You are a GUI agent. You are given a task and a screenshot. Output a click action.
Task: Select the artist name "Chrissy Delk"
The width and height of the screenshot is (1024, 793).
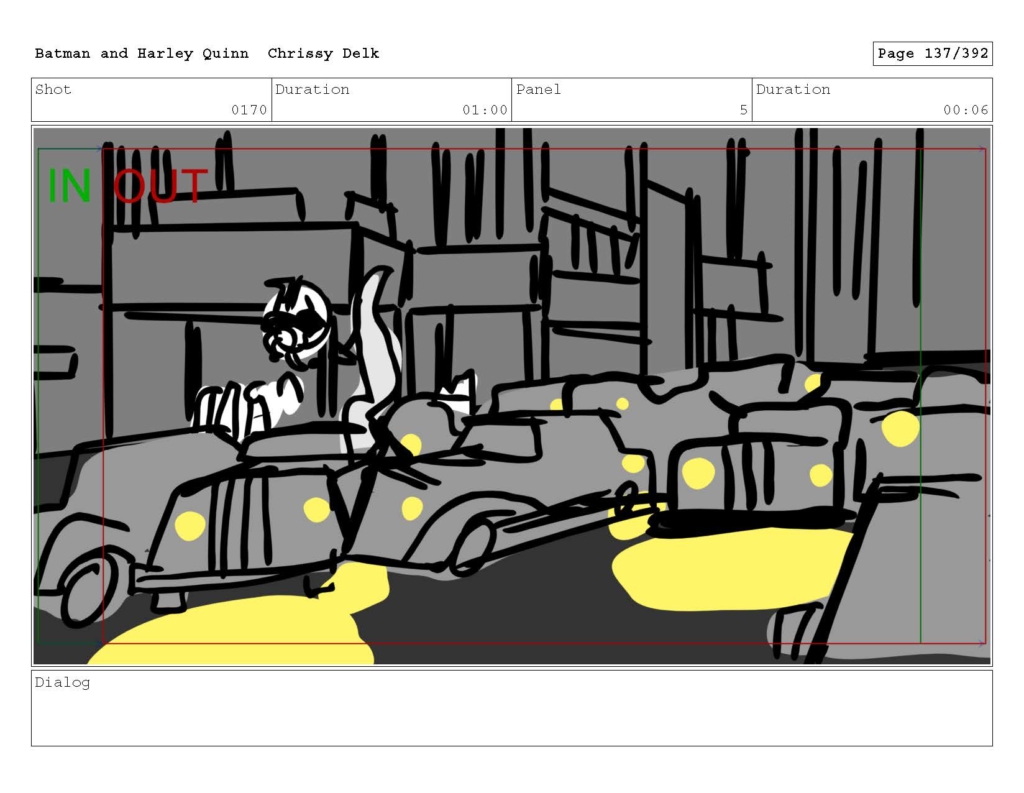point(323,54)
